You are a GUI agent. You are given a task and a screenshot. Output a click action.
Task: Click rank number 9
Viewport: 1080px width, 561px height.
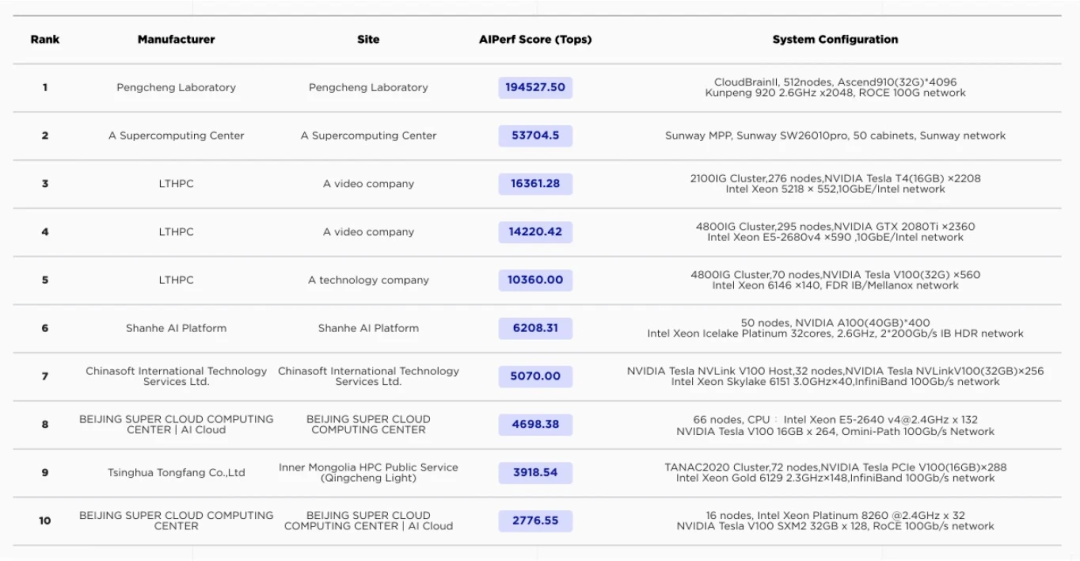tap(45, 473)
